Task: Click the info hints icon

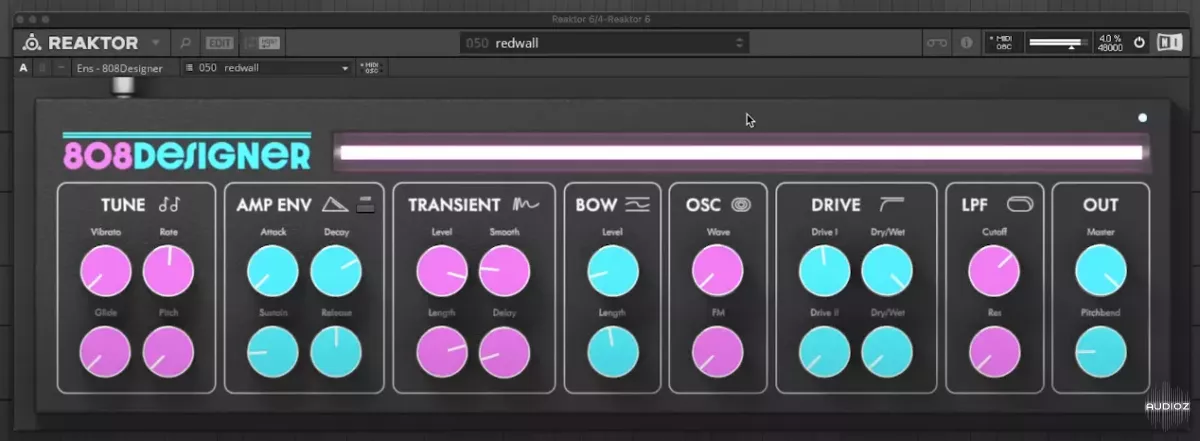Action: click(x=966, y=43)
